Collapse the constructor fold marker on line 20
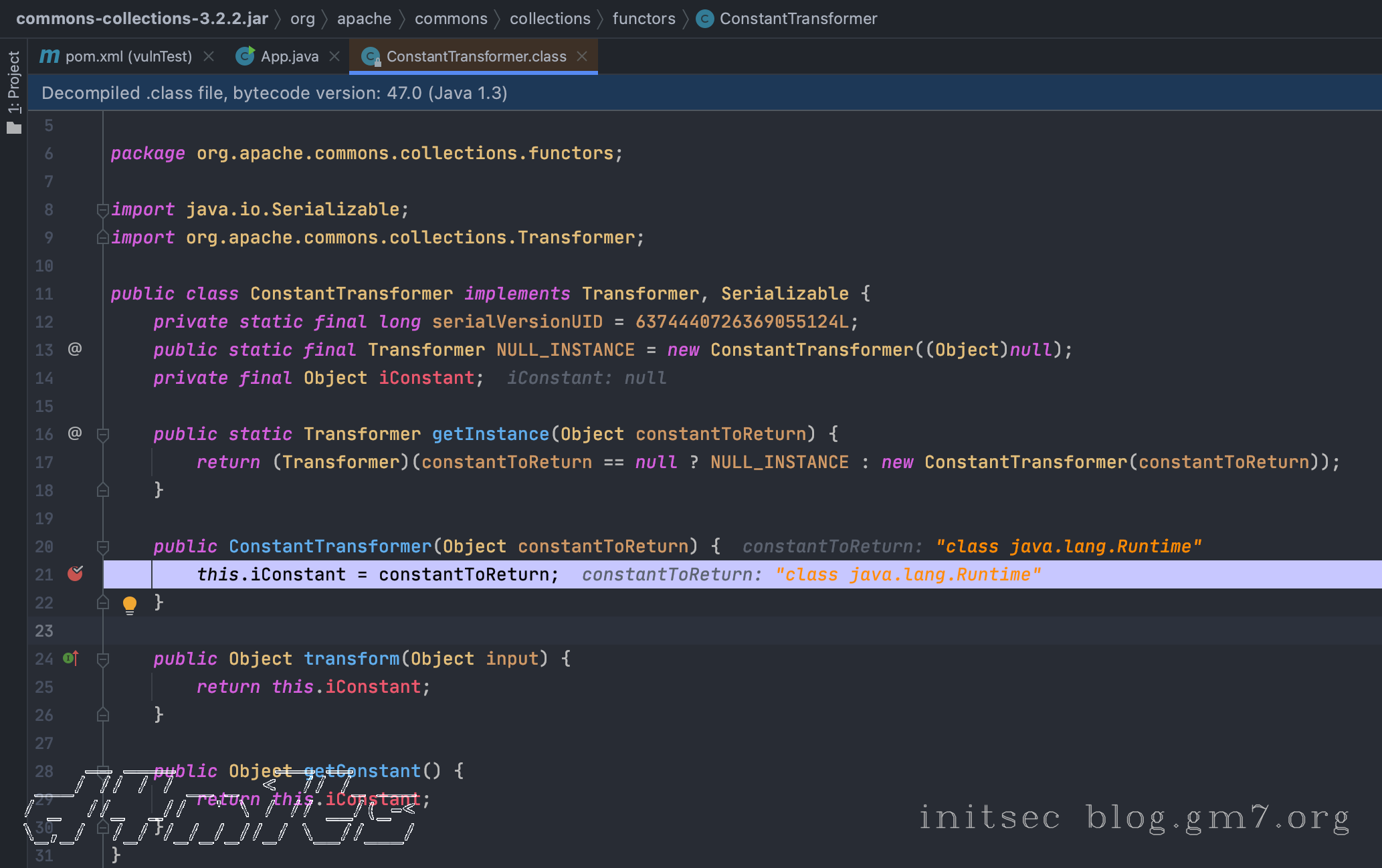The image size is (1382, 868). (103, 547)
